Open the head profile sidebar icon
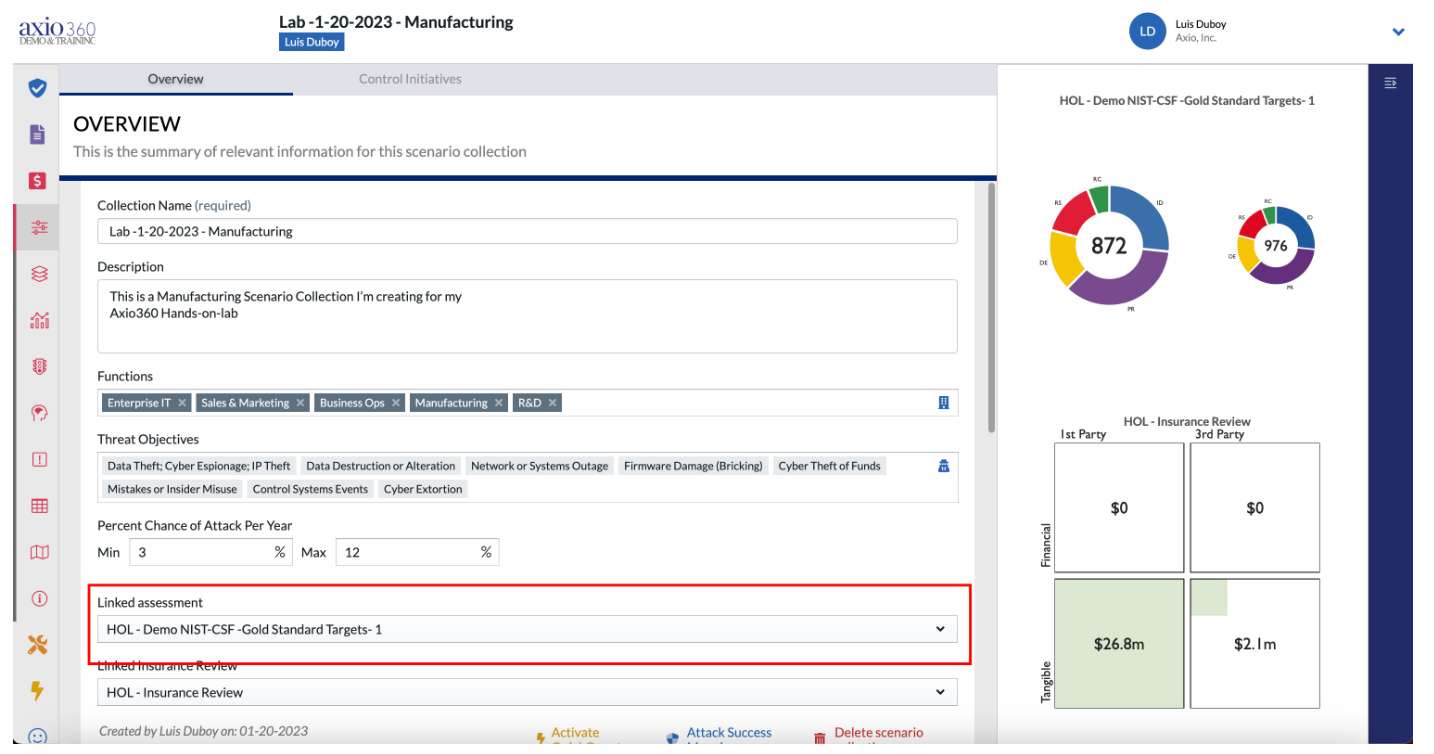The image size is (1434, 754). click(39, 413)
